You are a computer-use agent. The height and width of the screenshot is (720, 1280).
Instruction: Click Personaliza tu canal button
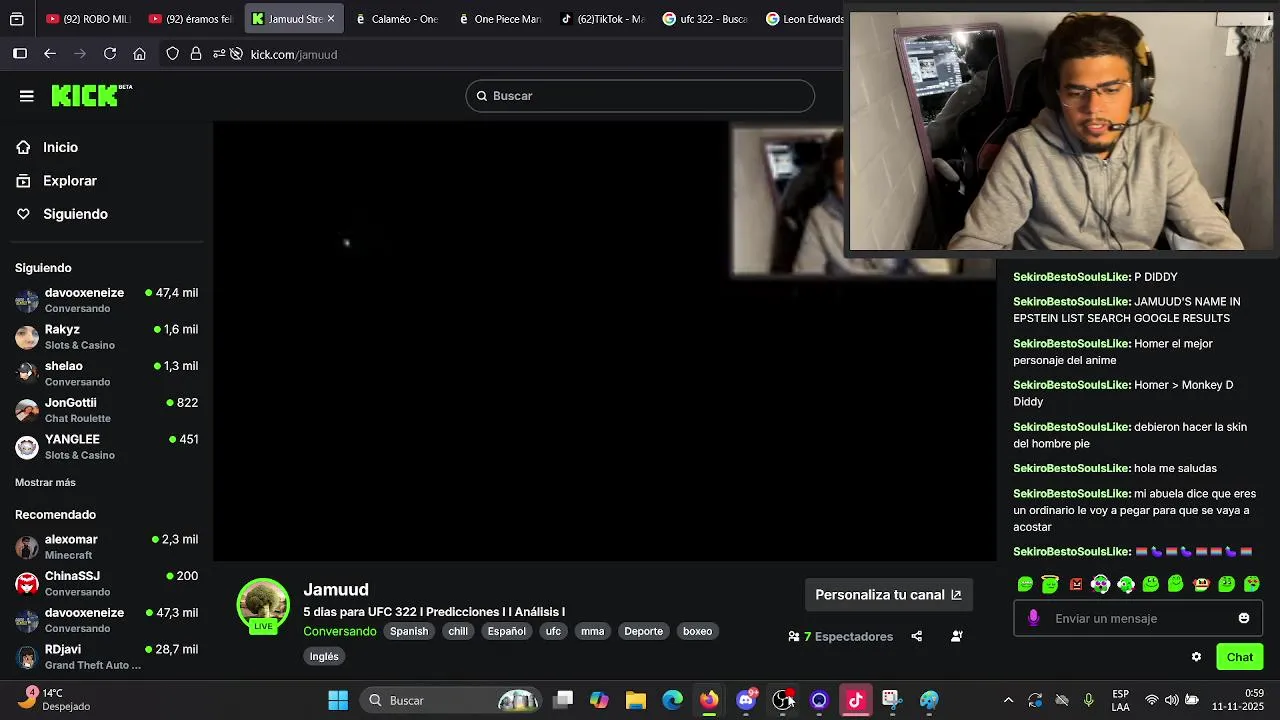[888, 595]
